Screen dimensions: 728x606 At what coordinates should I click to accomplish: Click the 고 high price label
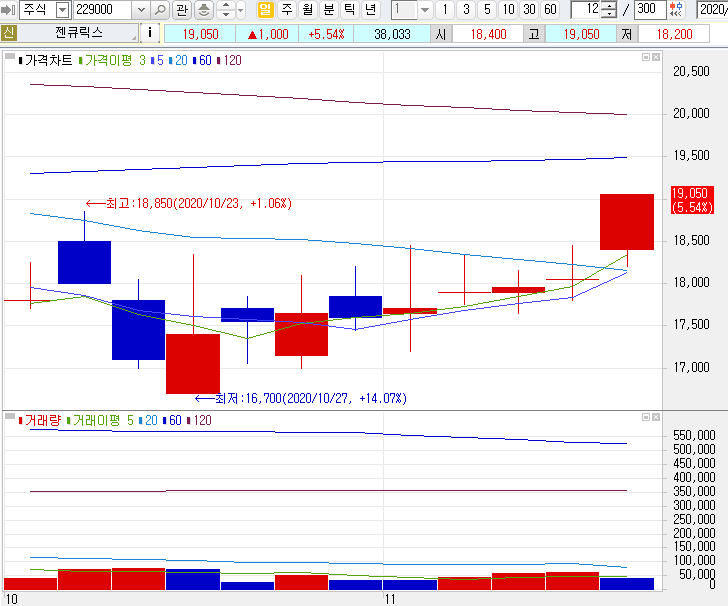pyautogui.click(x=534, y=34)
